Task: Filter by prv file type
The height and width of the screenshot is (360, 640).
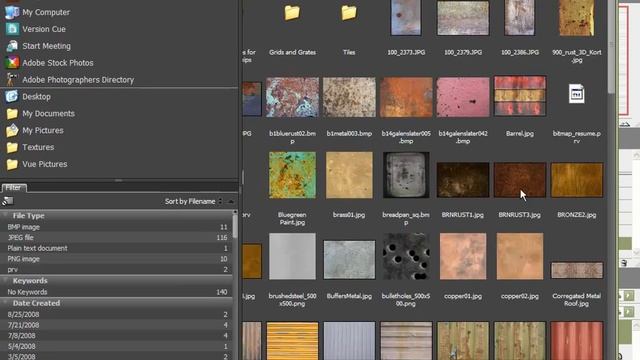Action: [x=117, y=269]
